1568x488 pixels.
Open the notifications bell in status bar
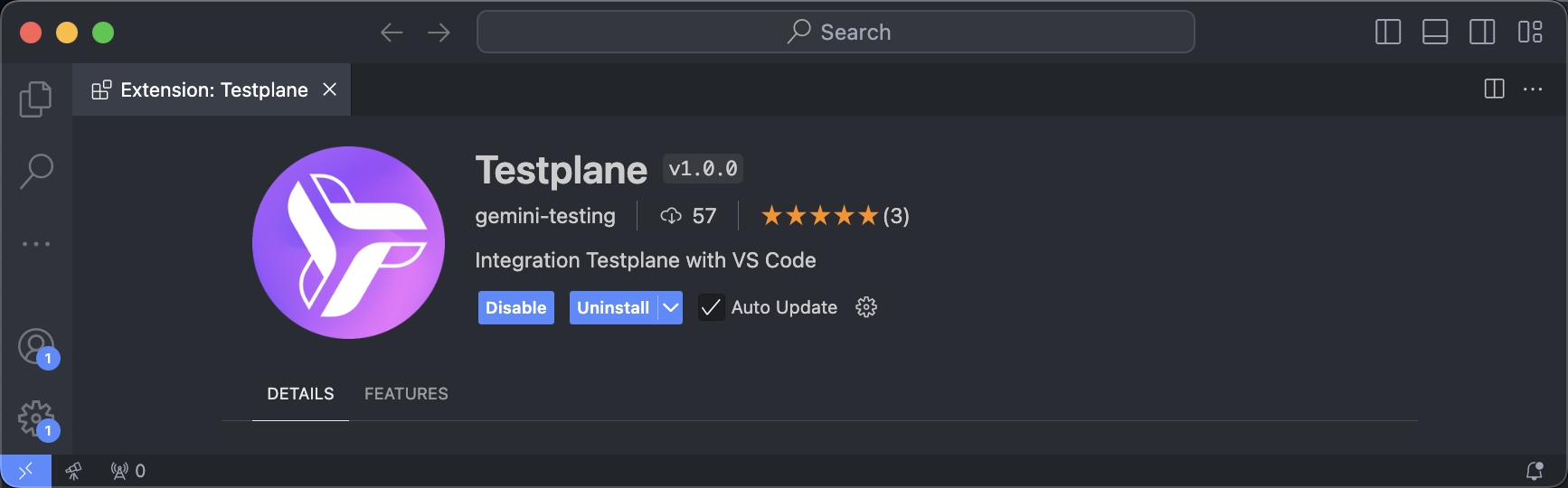click(x=1535, y=471)
